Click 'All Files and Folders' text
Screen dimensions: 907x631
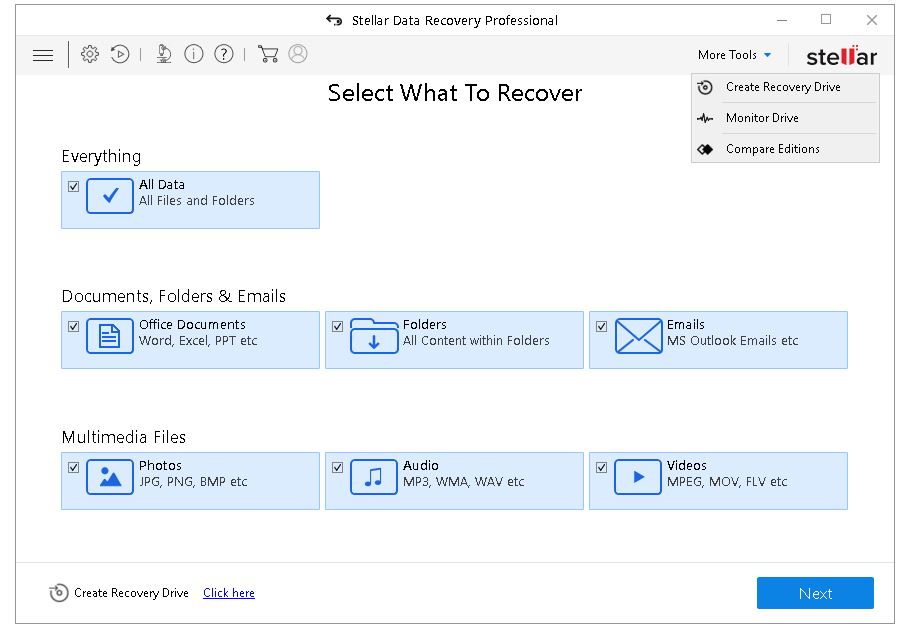click(x=197, y=201)
